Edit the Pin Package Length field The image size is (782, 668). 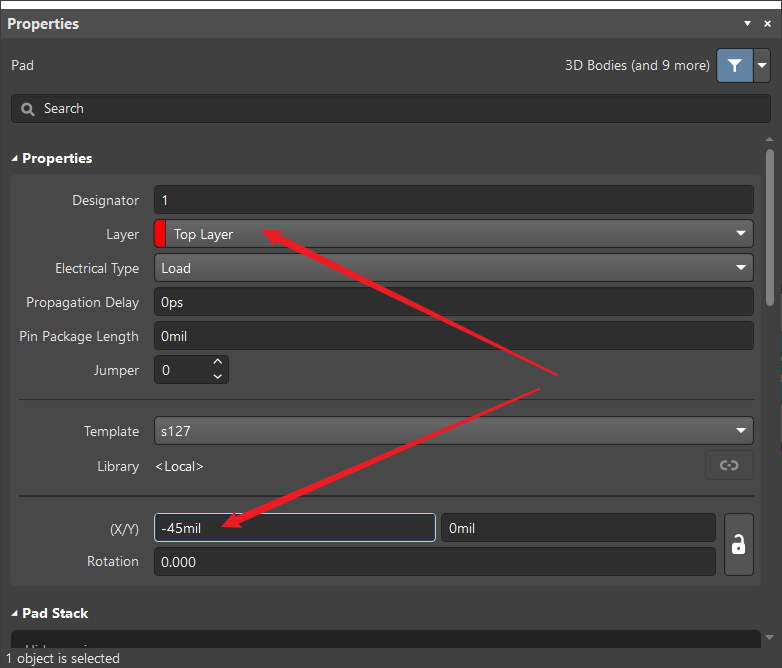click(453, 336)
